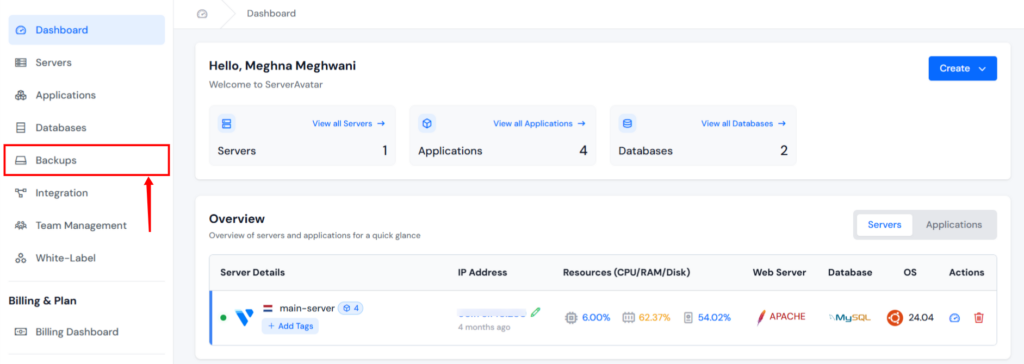Viewport: 1024px width, 364px height.
Task: Click the RAM icon in Resources
Action: pyautogui.click(x=629, y=318)
